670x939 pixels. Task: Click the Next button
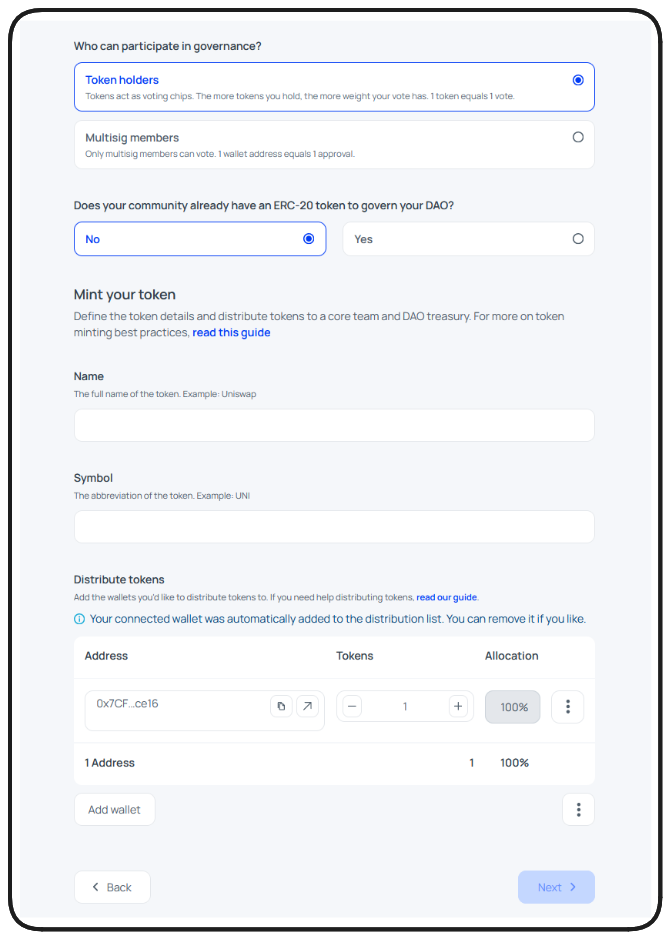click(556, 887)
